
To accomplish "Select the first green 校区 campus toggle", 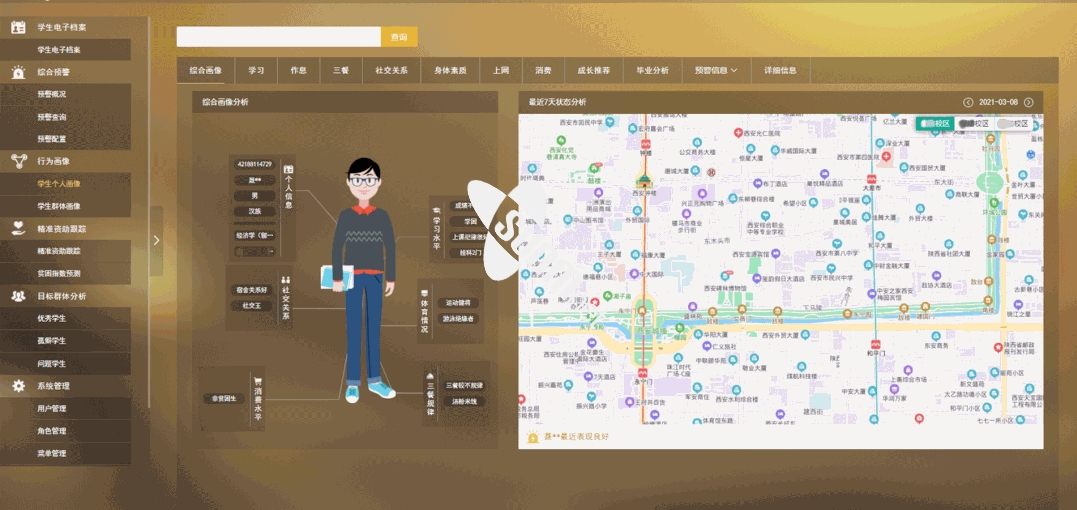I will tap(935, 124).
